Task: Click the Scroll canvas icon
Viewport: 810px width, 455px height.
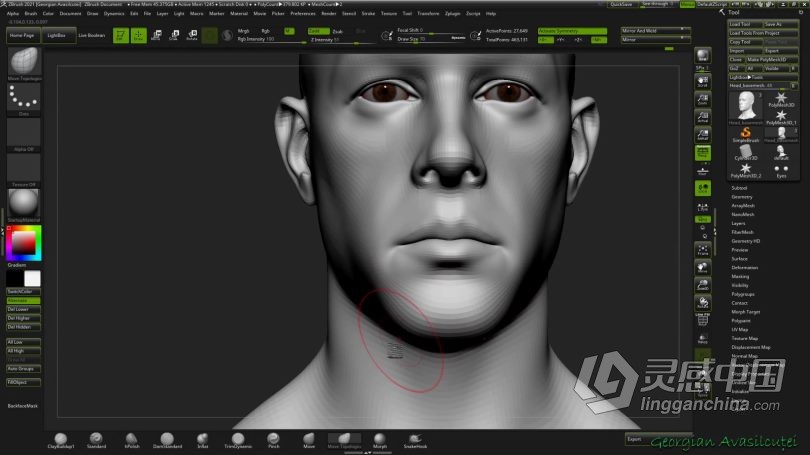Action: point(703,82)
